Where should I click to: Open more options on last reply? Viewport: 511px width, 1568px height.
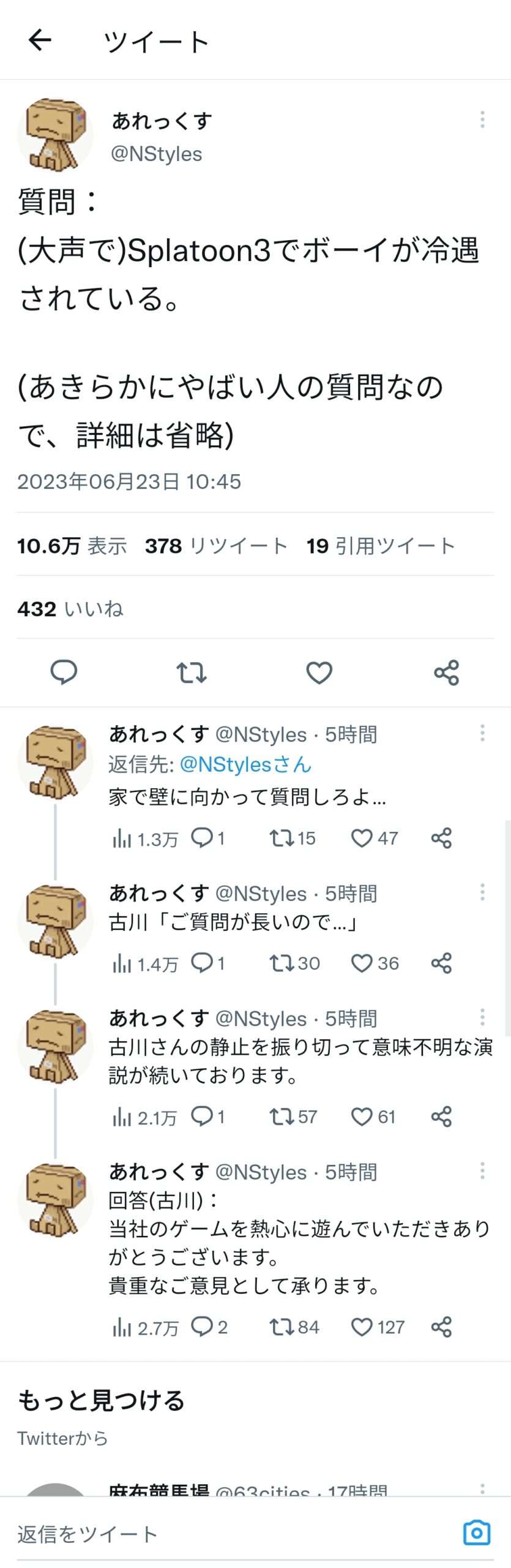coord(482,1170)
